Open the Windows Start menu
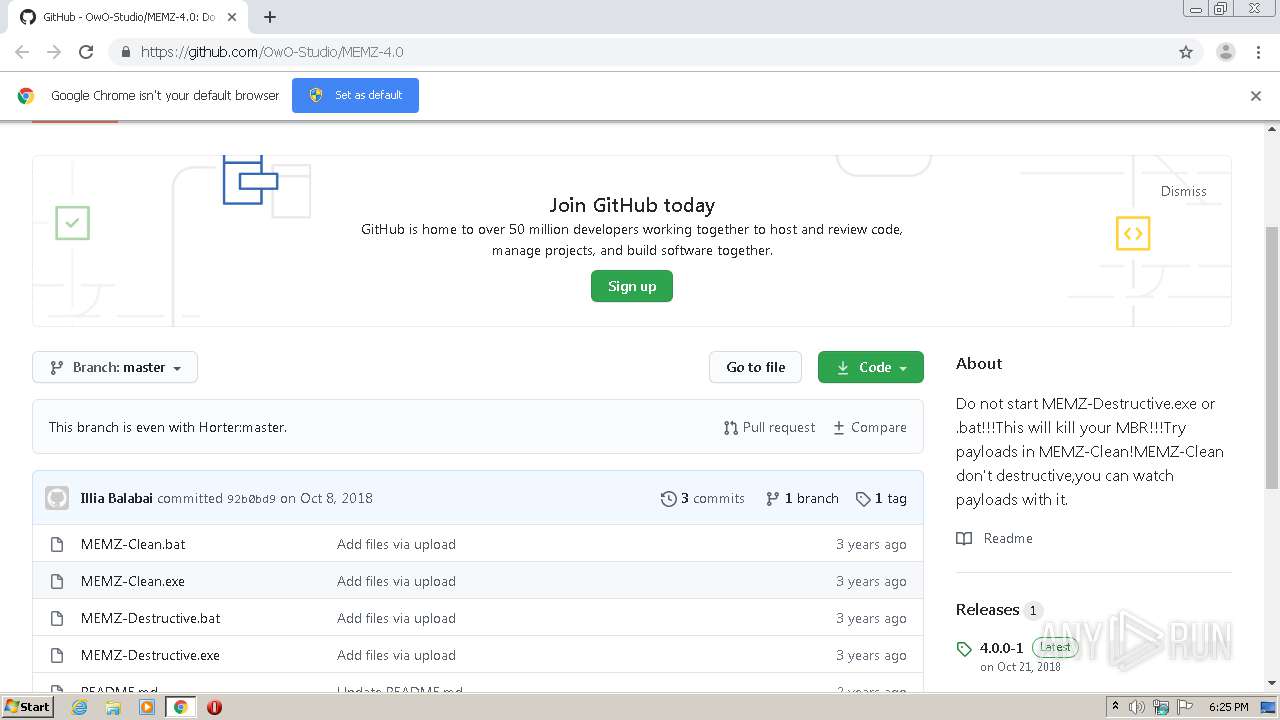 coord(27,707)
